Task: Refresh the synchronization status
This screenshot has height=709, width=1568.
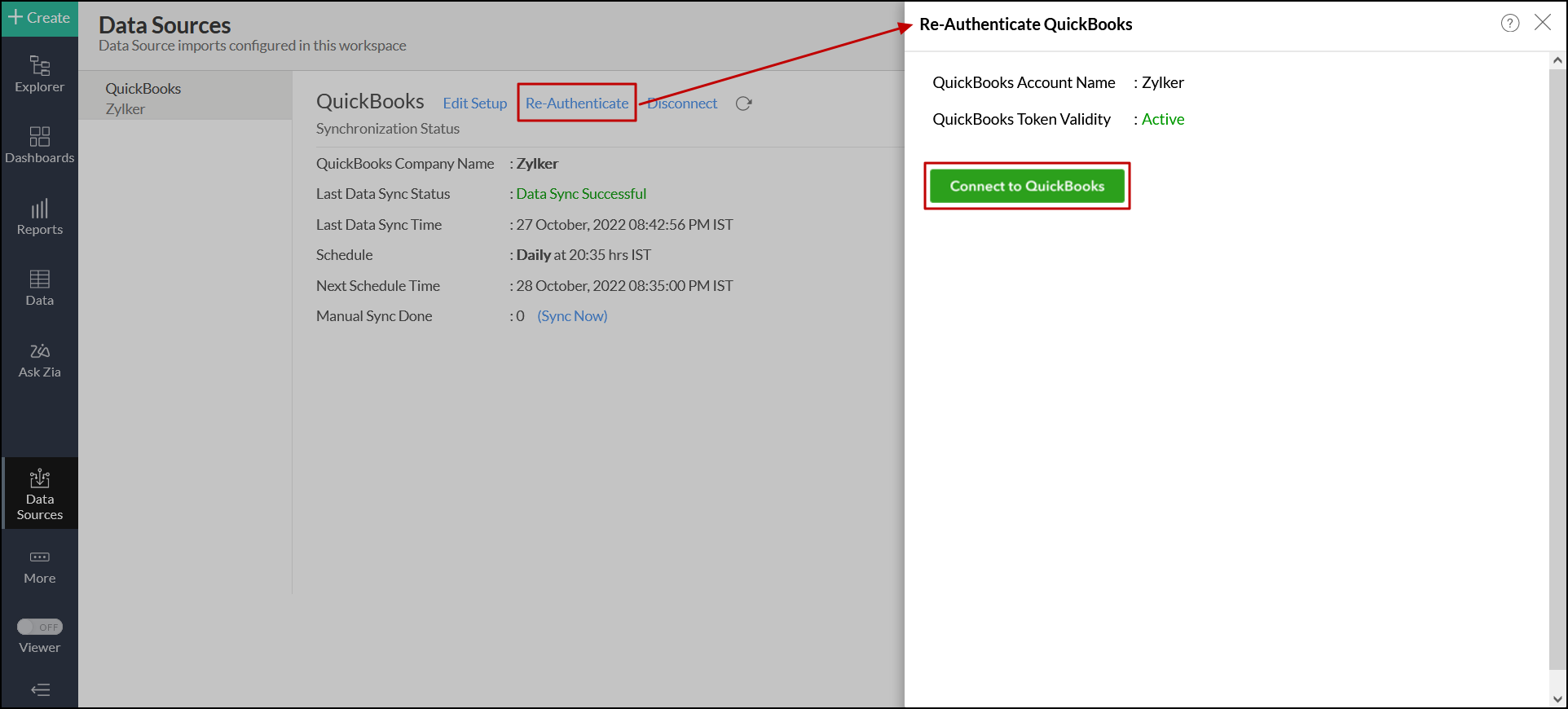Action: coord(743,103)
